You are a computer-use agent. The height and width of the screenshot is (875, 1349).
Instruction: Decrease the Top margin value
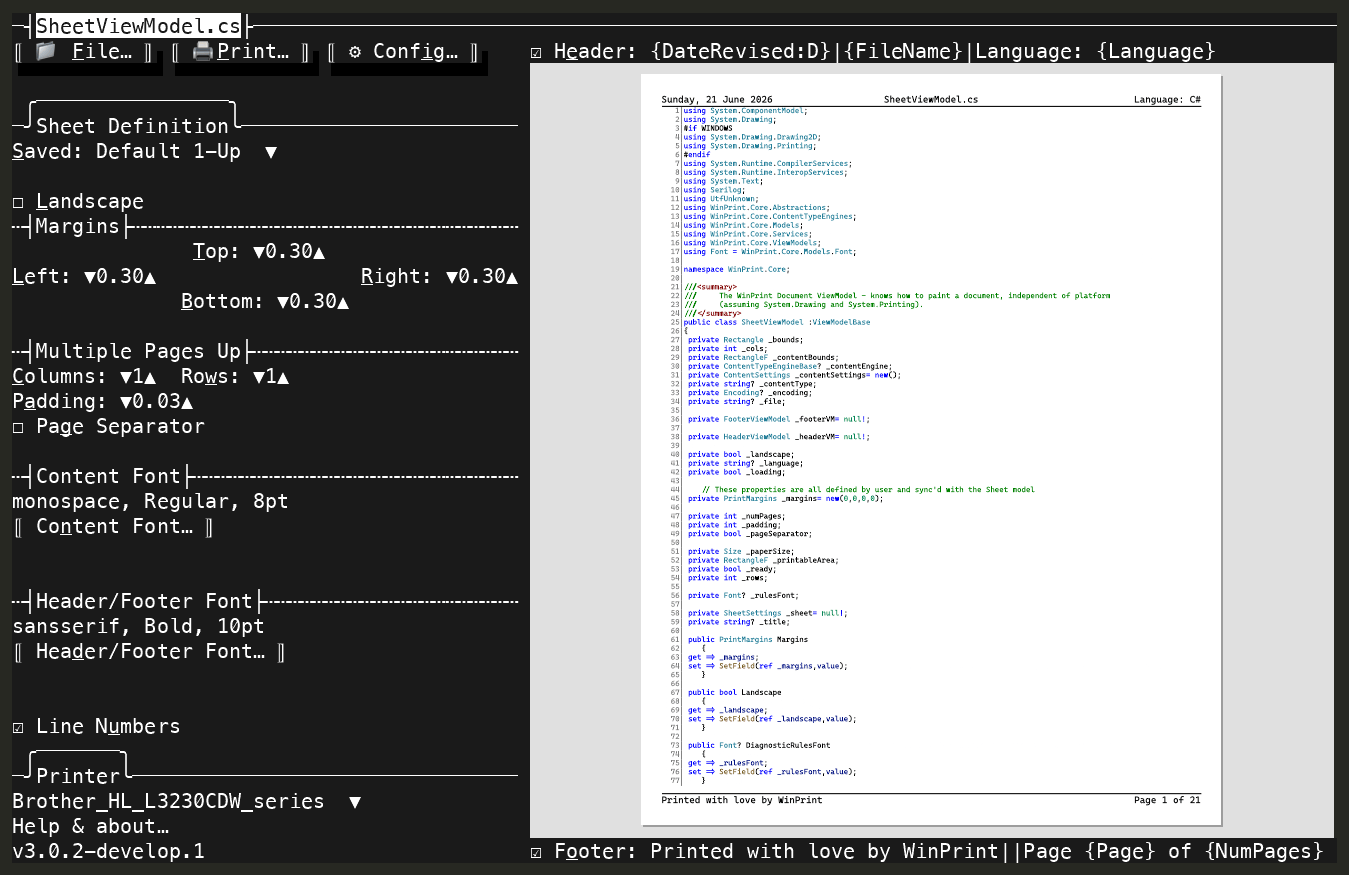[x=258, y=252]
